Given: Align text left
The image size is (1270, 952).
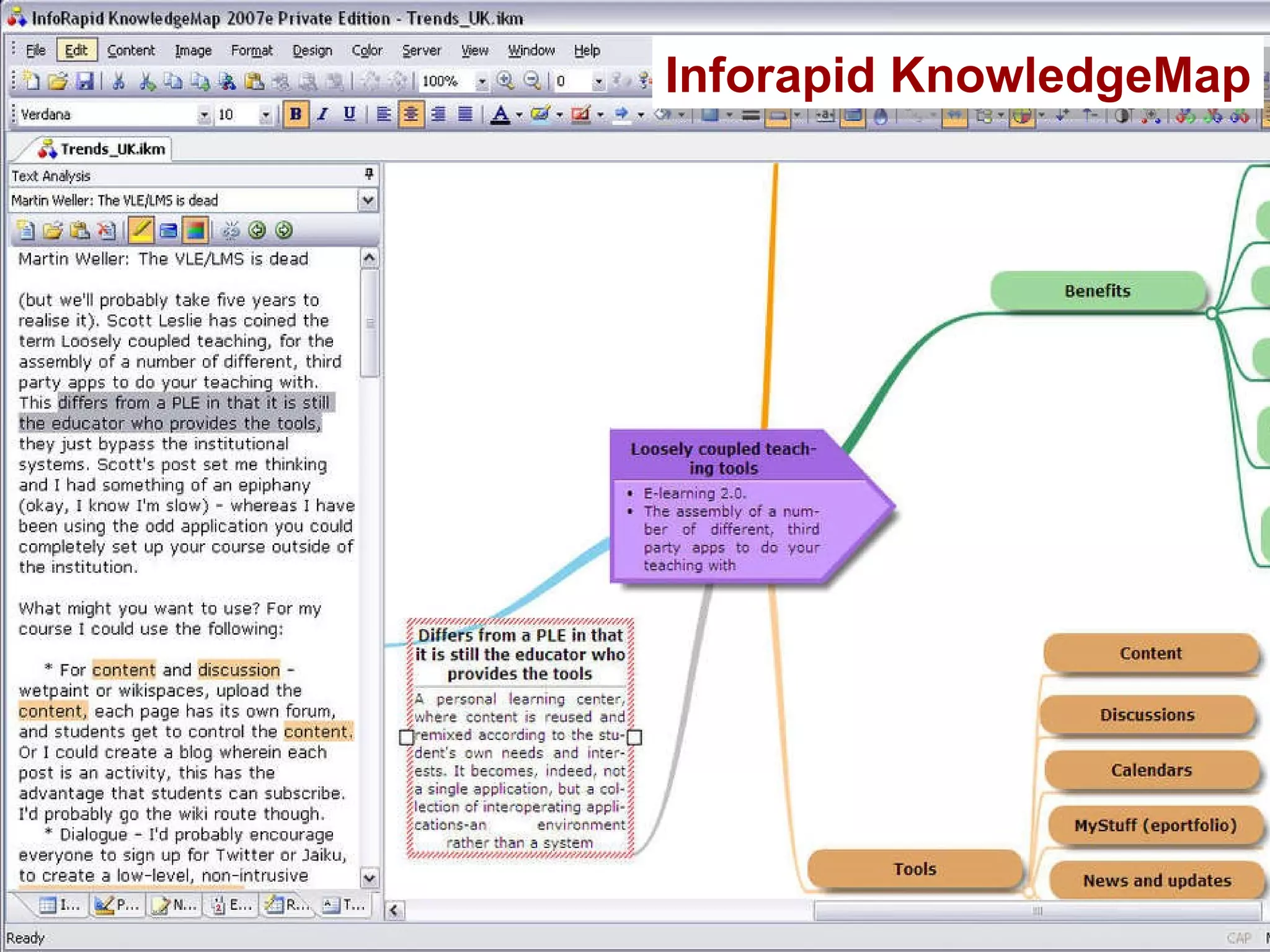Looking at the screenshot, I should (x=384, y=115).
